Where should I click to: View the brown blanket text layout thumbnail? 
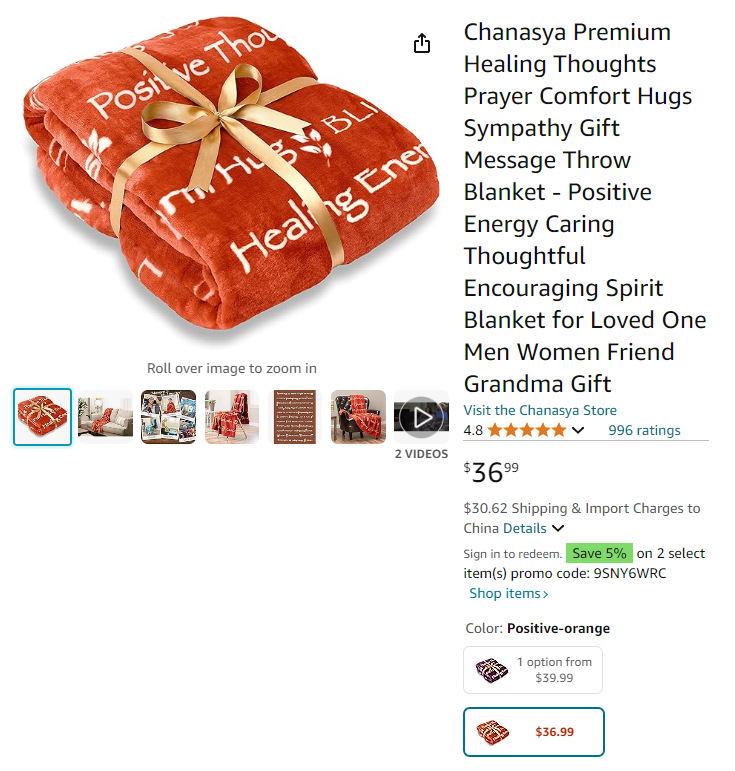click(x=295, y=417)
